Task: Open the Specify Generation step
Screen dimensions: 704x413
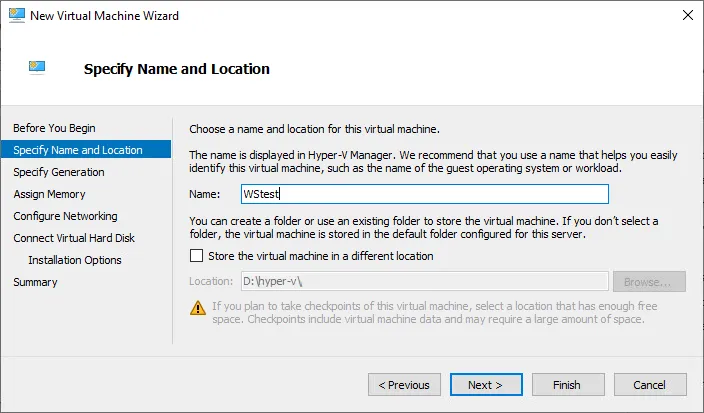Action: (58, 172)
